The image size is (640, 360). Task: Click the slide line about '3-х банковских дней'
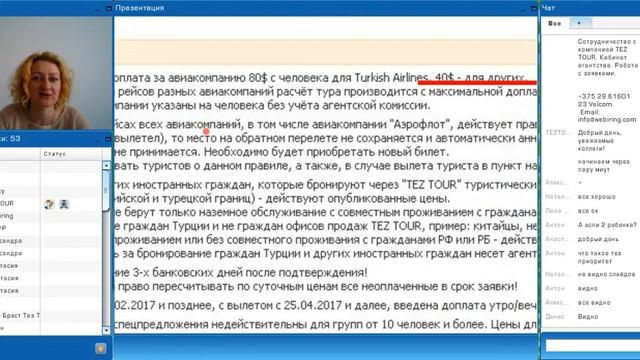(241, 272)
